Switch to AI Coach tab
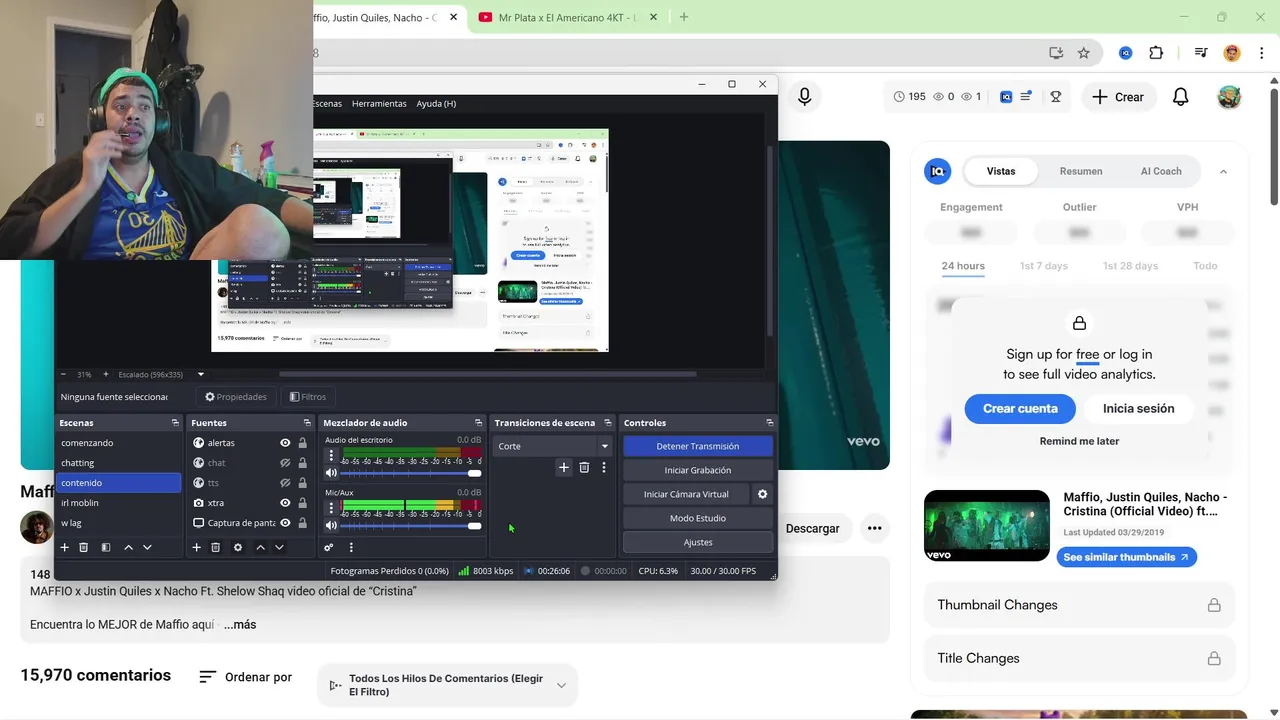The image size is (1280, 720). coord(1161,171)
